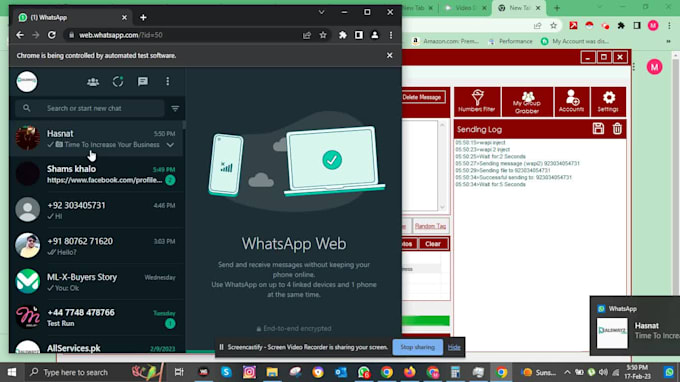Open chat with +92 303405731
Screen dimensions: 680x382
pos(96,210)
